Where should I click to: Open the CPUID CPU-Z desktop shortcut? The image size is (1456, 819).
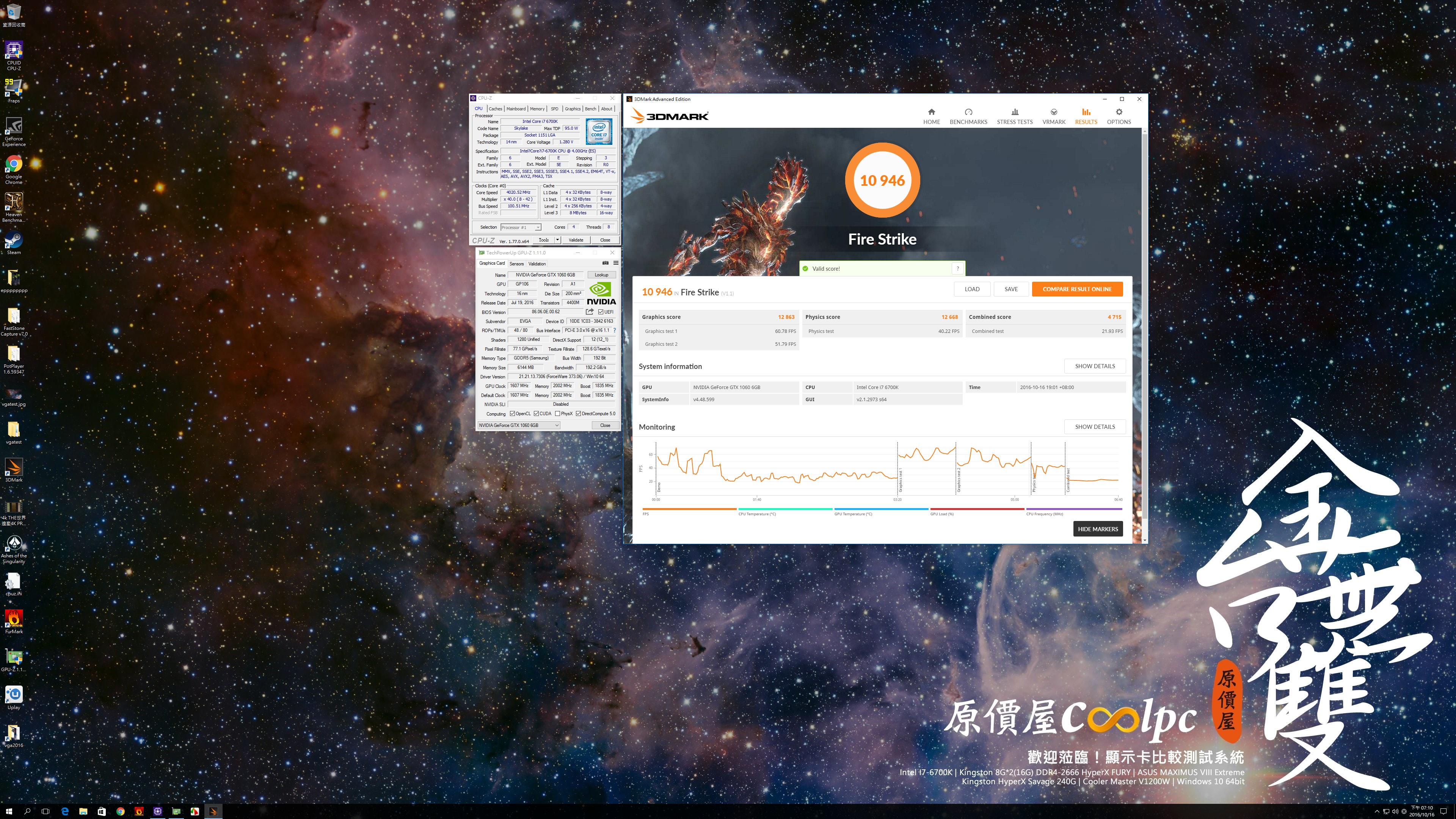click(x=14, y=55)
